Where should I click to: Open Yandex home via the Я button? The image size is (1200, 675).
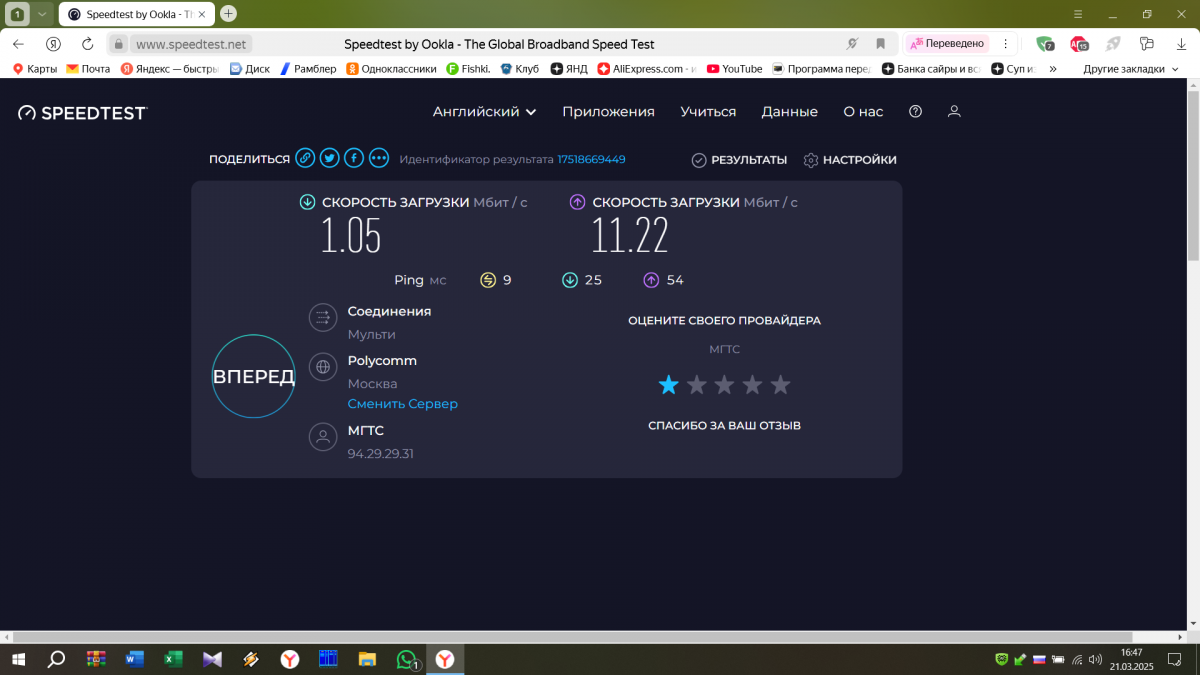tap(53, 44)
